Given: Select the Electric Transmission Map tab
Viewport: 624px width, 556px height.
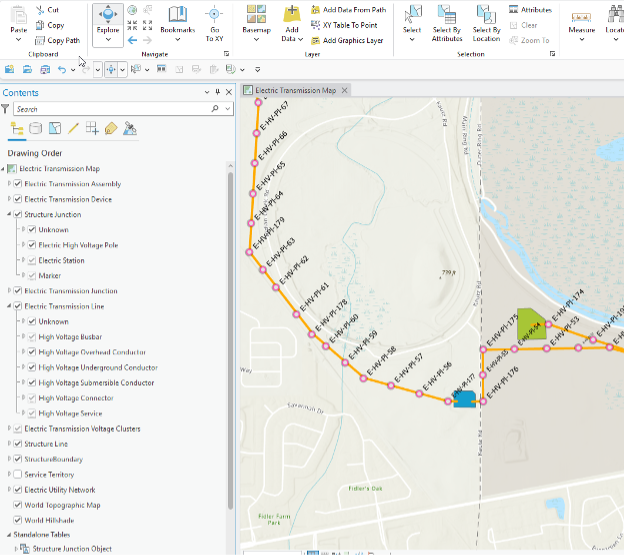Looking at the screenshot, I should [295, 90].
